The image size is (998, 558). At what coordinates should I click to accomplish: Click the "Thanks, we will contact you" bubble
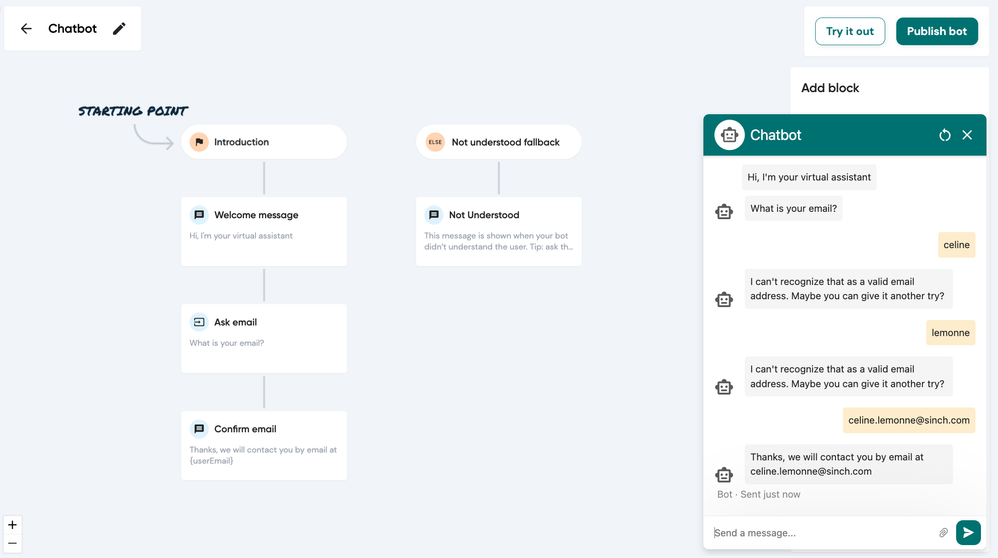(x=848, y=464)
